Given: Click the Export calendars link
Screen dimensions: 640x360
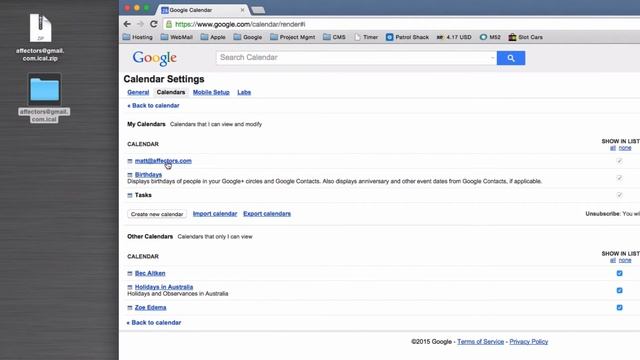Looking at the screenshot, I should coord(267,214).
